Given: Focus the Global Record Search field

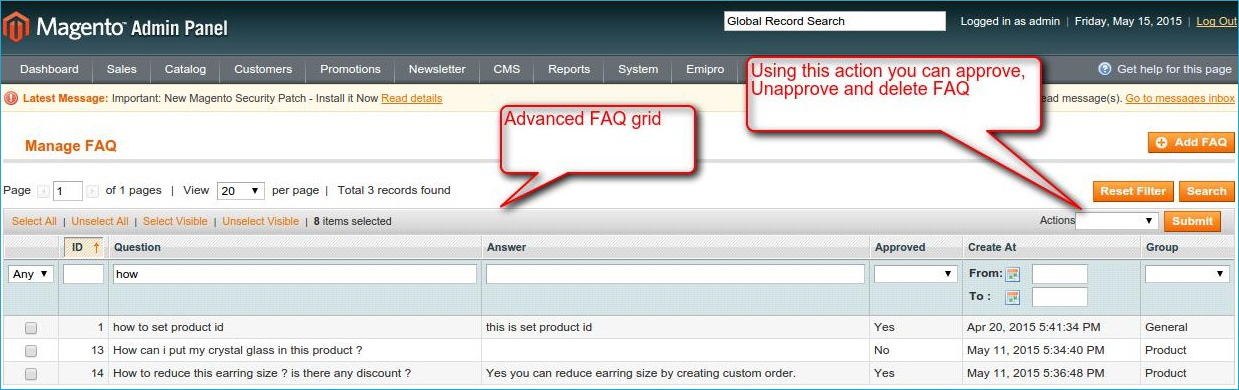Looking at the screenshot, I should click(834, 21).
